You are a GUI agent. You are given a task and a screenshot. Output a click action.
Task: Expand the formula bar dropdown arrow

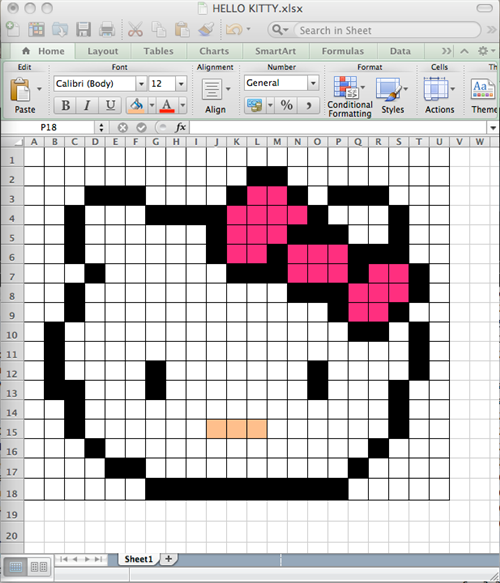click(x=493, y=128)
